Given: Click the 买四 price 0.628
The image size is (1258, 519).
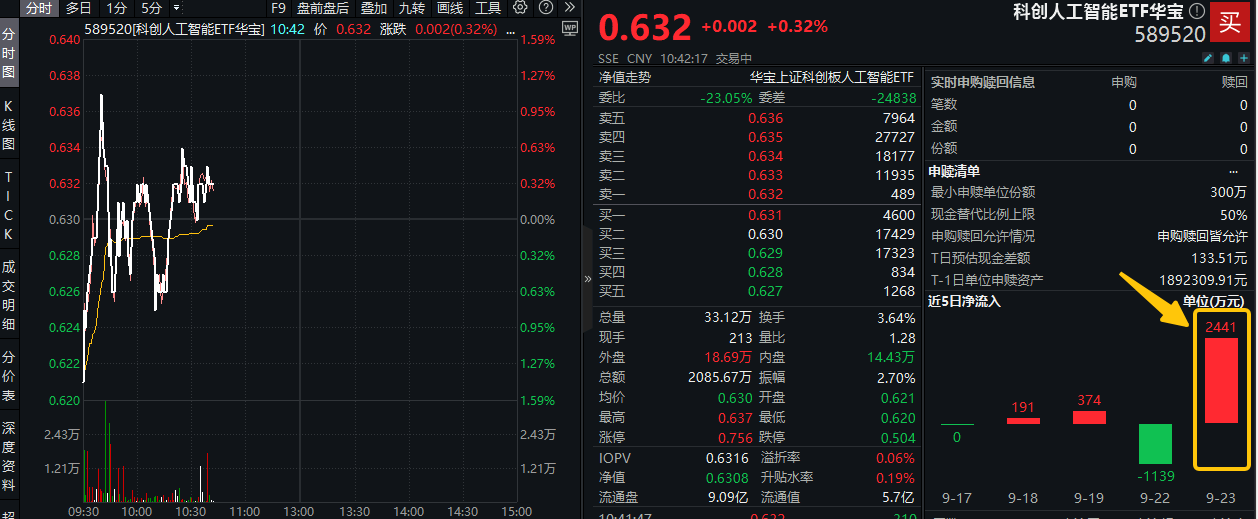Looking at the screenshot, I should 766,272.
